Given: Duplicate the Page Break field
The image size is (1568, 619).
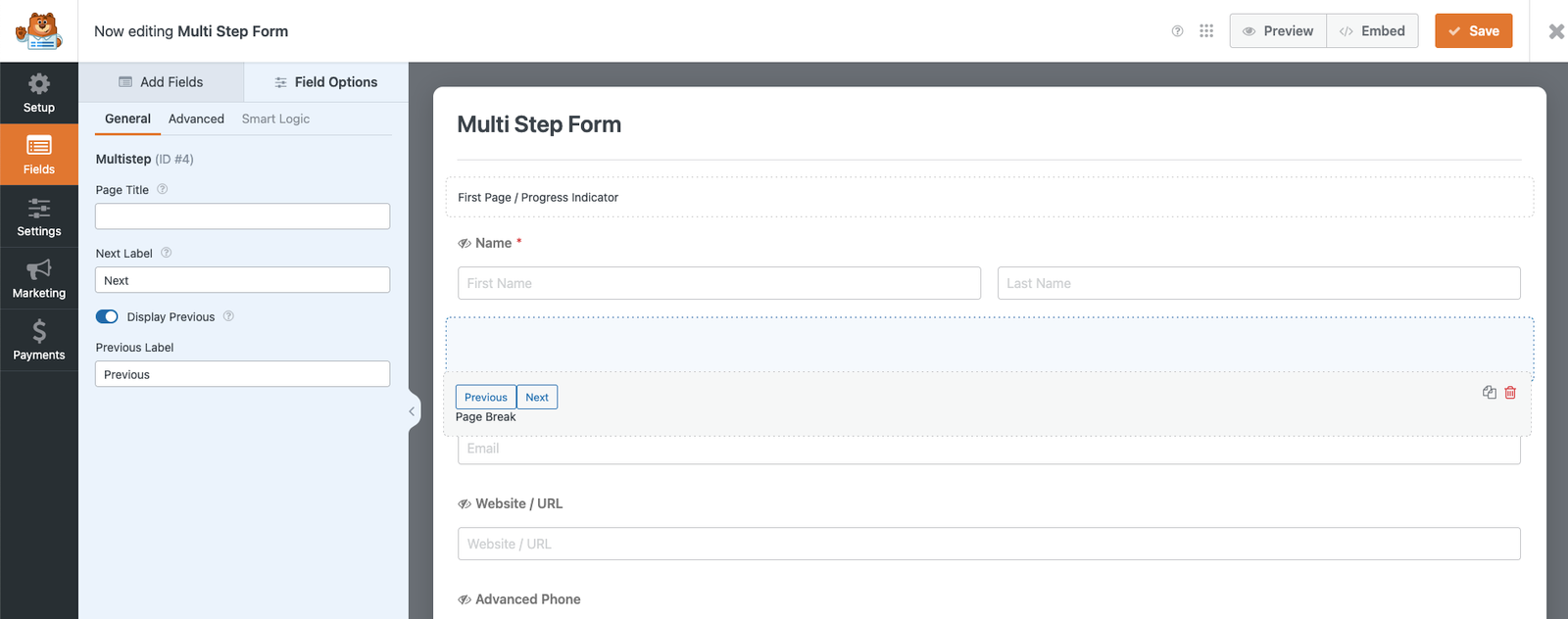Looking at the screenshot, I should coord(1490,393).
